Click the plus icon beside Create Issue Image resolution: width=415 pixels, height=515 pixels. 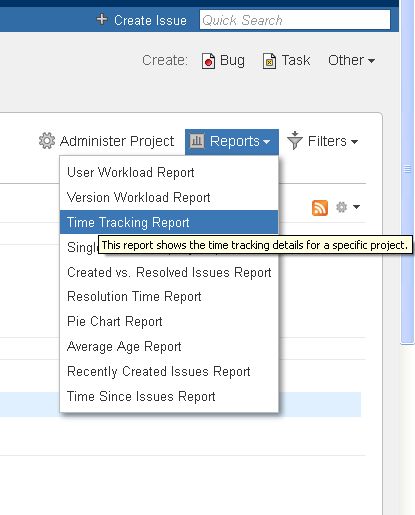click(102, 19)
